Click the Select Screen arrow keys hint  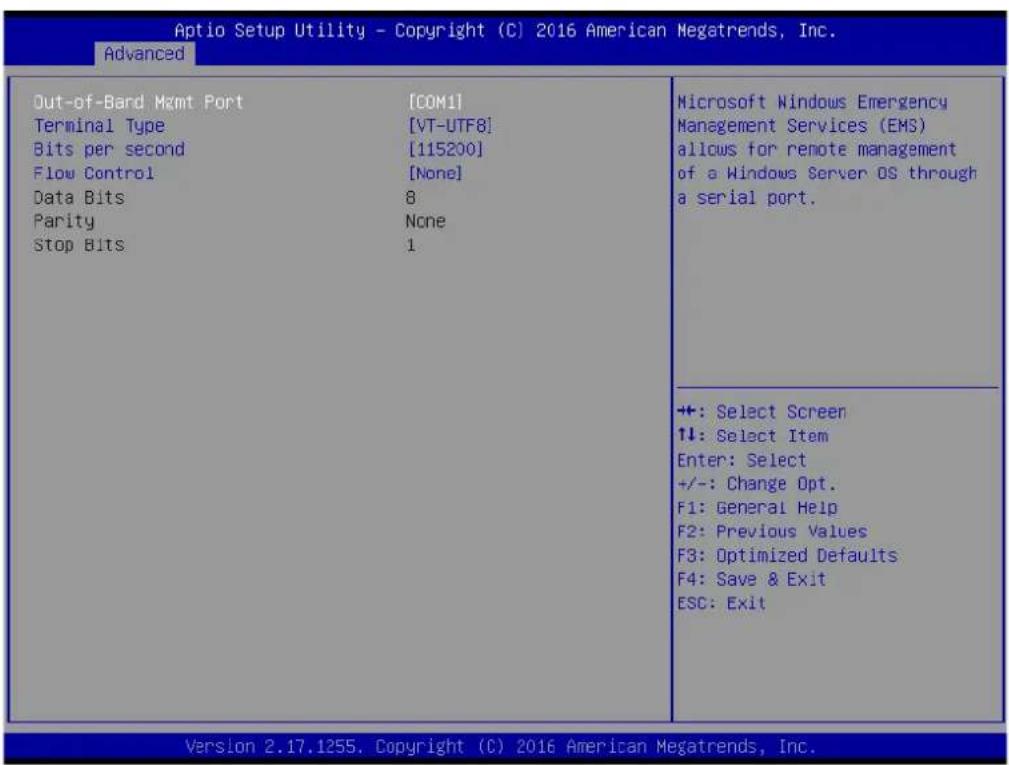pos(762,412)
